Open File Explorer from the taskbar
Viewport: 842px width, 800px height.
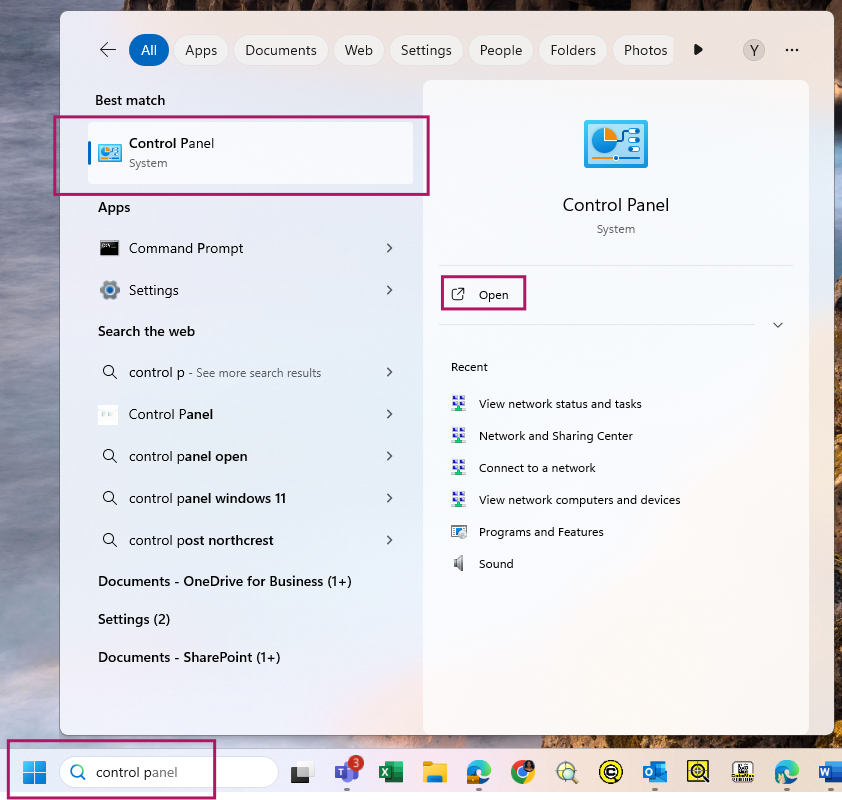click(434, 772)
